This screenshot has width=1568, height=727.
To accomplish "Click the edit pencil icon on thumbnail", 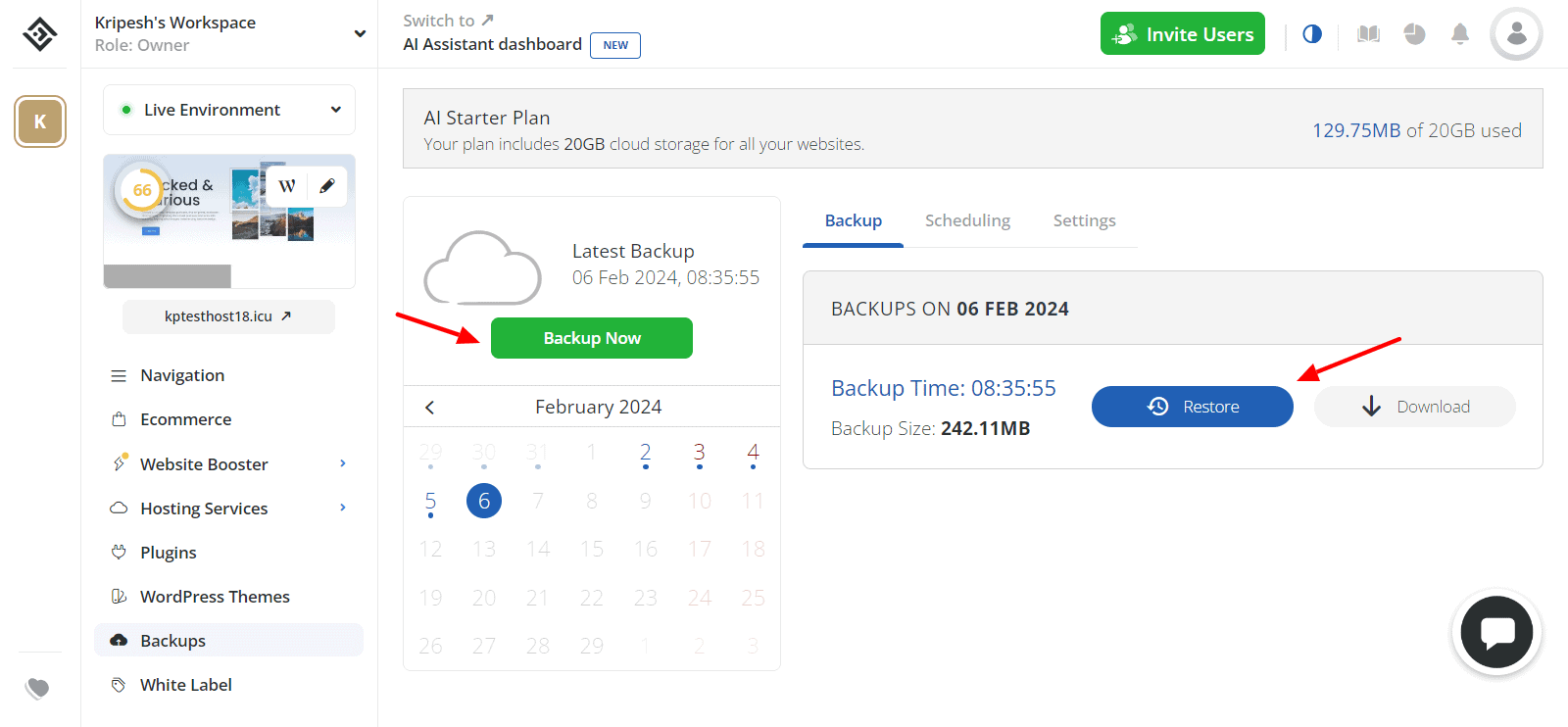I will tap(327, 186).
